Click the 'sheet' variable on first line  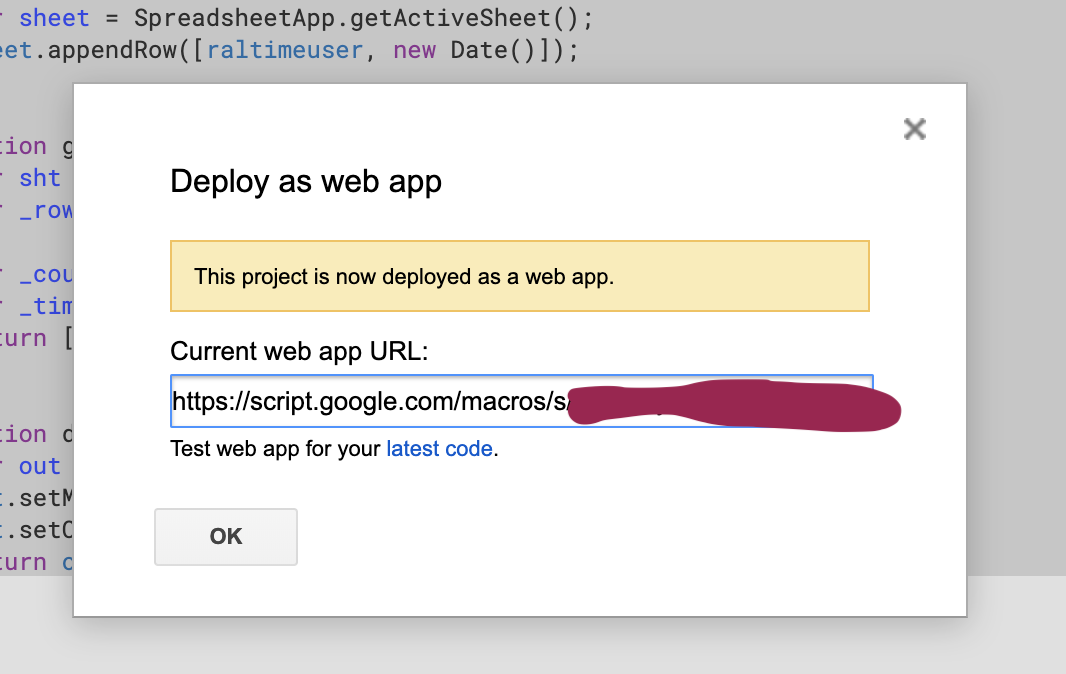[54, 18]
